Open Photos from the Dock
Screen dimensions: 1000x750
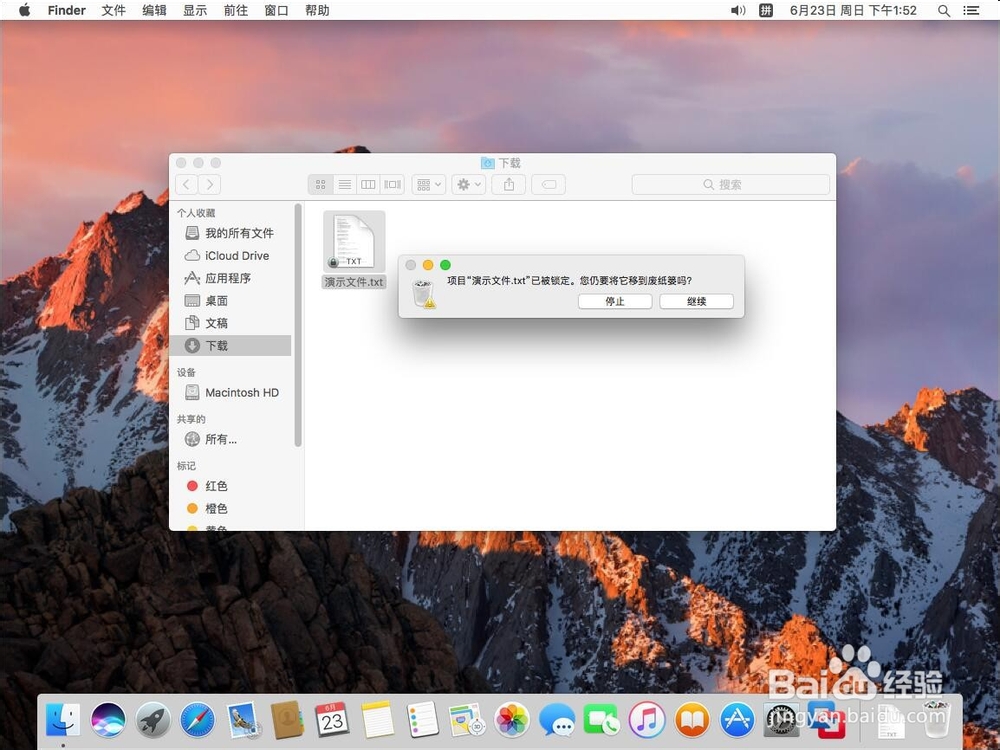(512, 719)
